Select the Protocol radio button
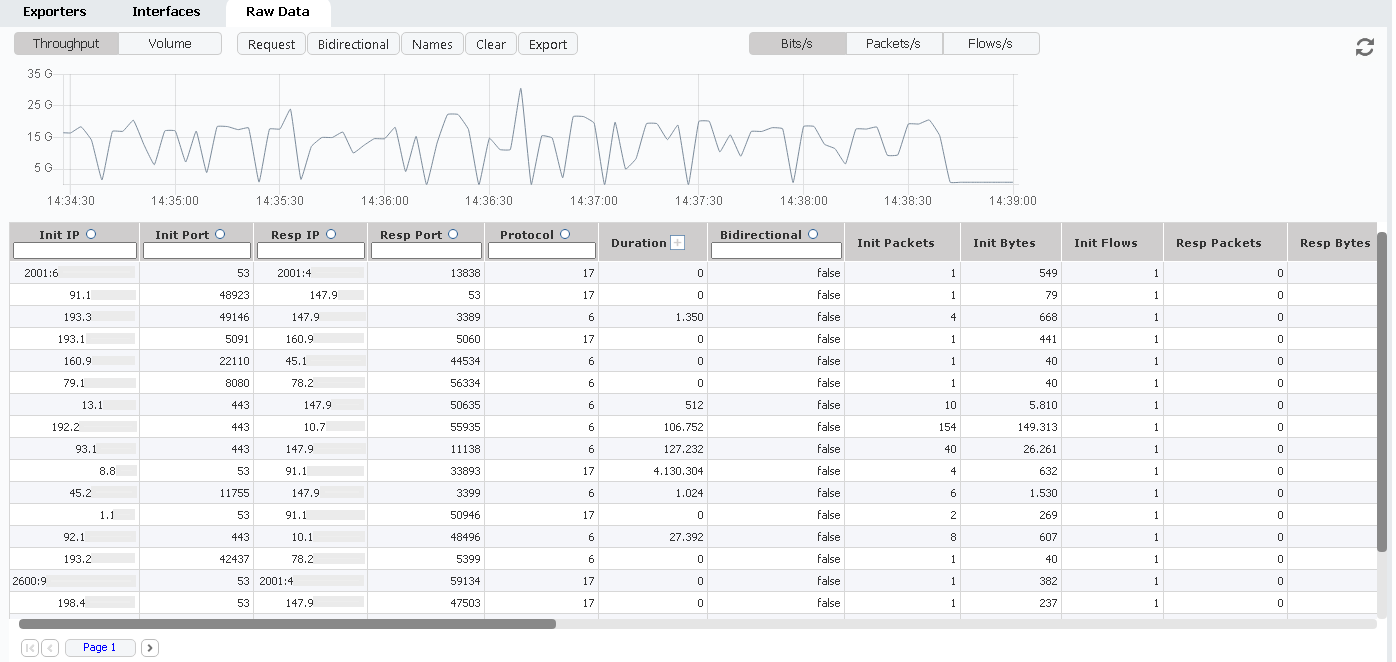Image resolution: width=1396 pixels, height=662 pixels. click(565, 234)
